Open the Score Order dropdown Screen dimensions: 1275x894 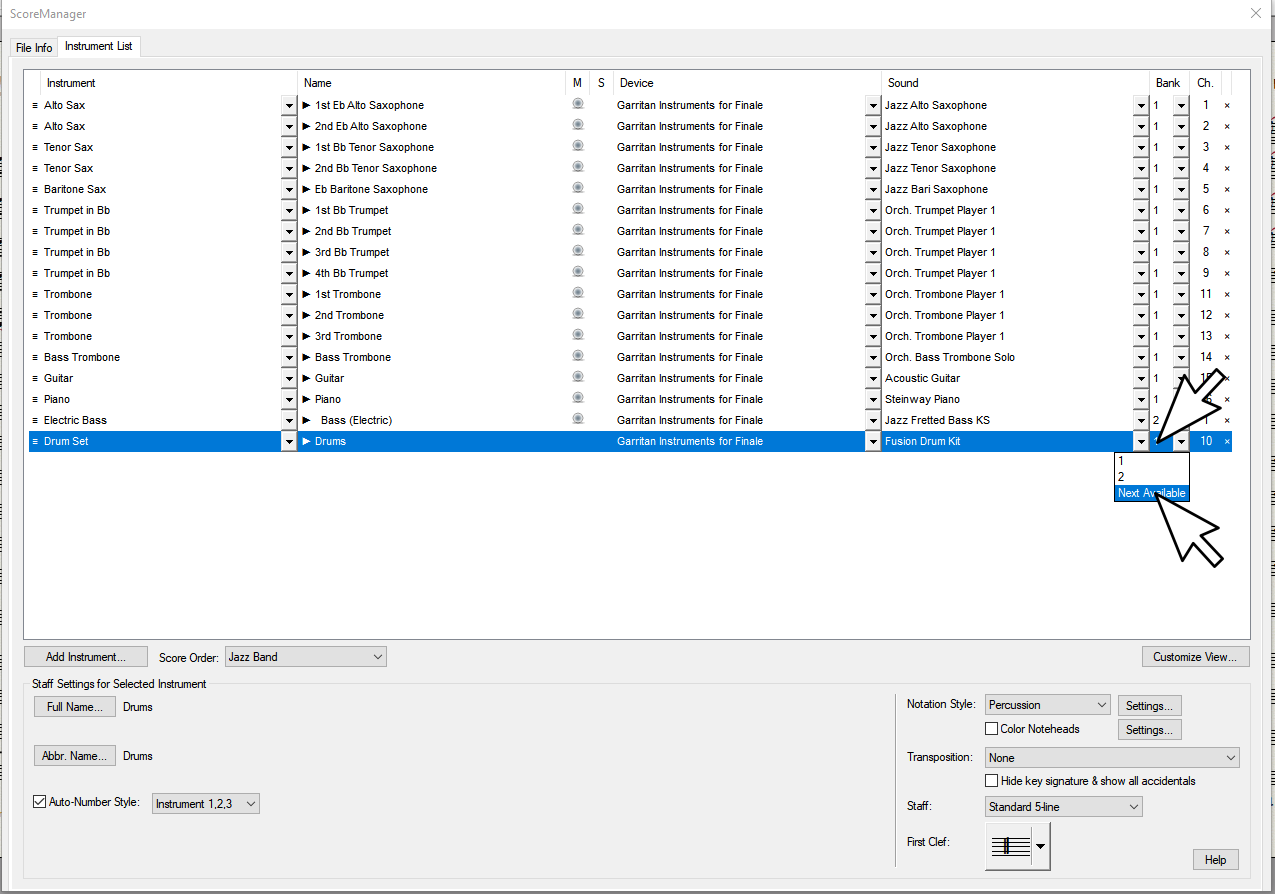tap(306, 657)
